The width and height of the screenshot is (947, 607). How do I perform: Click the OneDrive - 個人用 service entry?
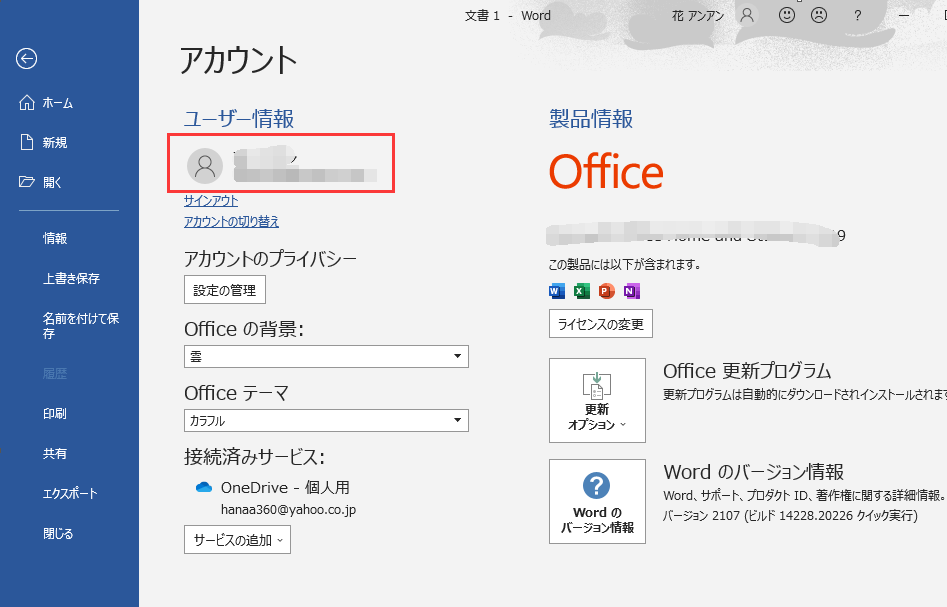[285, 487]
